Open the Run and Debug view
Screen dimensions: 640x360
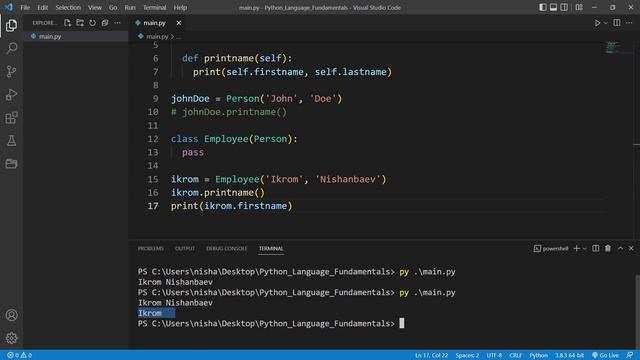pyautogui.click(x=11, y=95)
